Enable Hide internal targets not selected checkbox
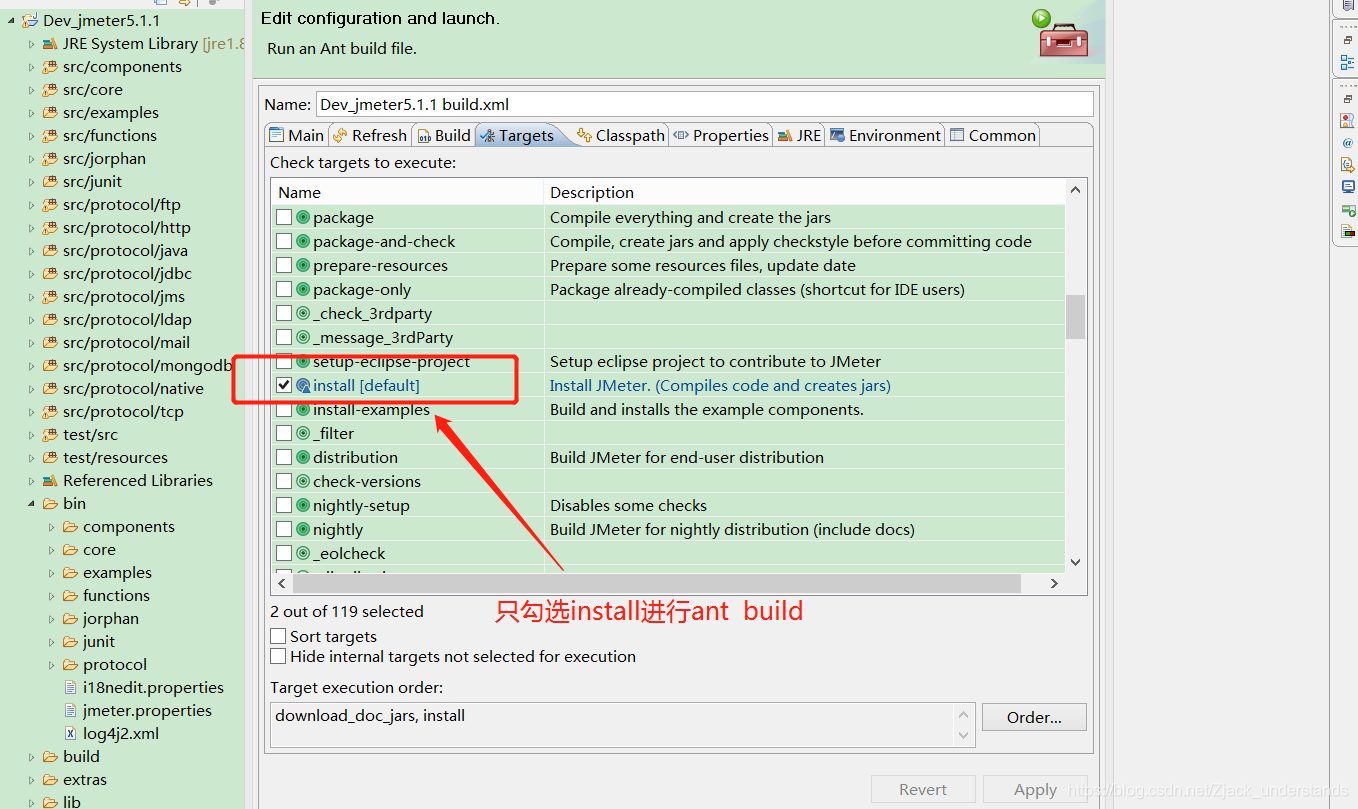The width and height of the screenshot is (1358, 809). click(x=278, y=656)
